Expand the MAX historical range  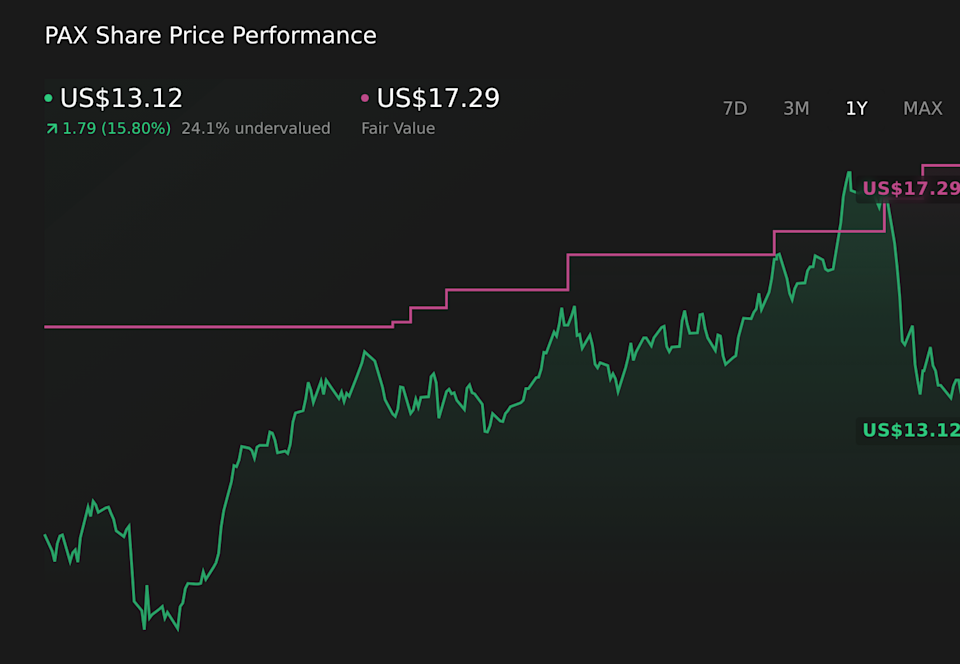coord(922,108)
